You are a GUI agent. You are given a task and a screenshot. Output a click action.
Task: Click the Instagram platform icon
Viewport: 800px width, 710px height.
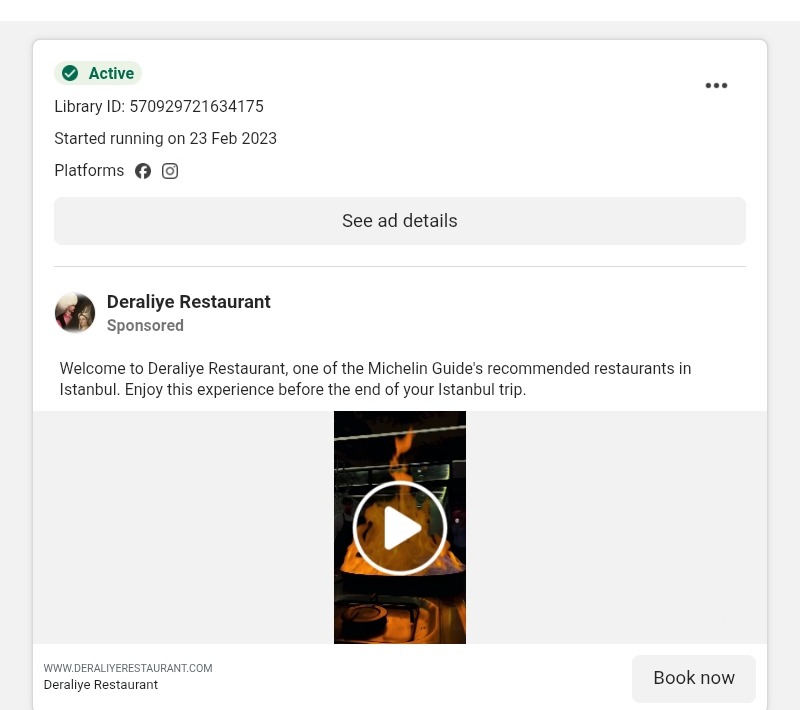click(x=170, y=171)
